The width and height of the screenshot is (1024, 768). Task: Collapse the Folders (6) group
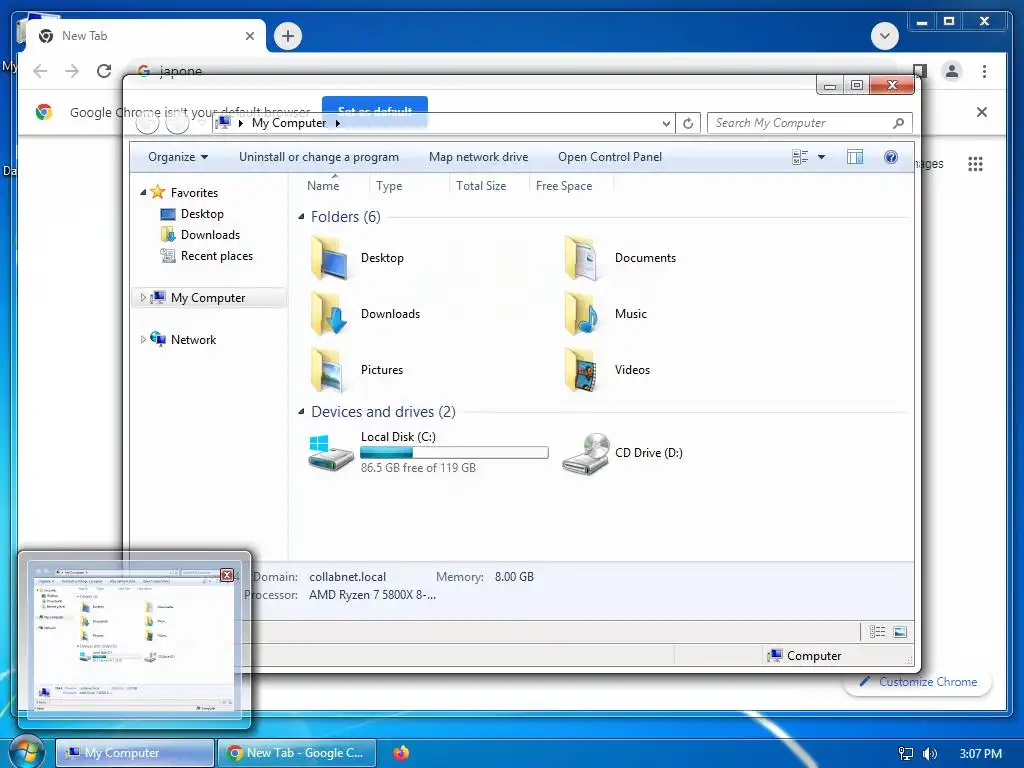coord(301,217)
